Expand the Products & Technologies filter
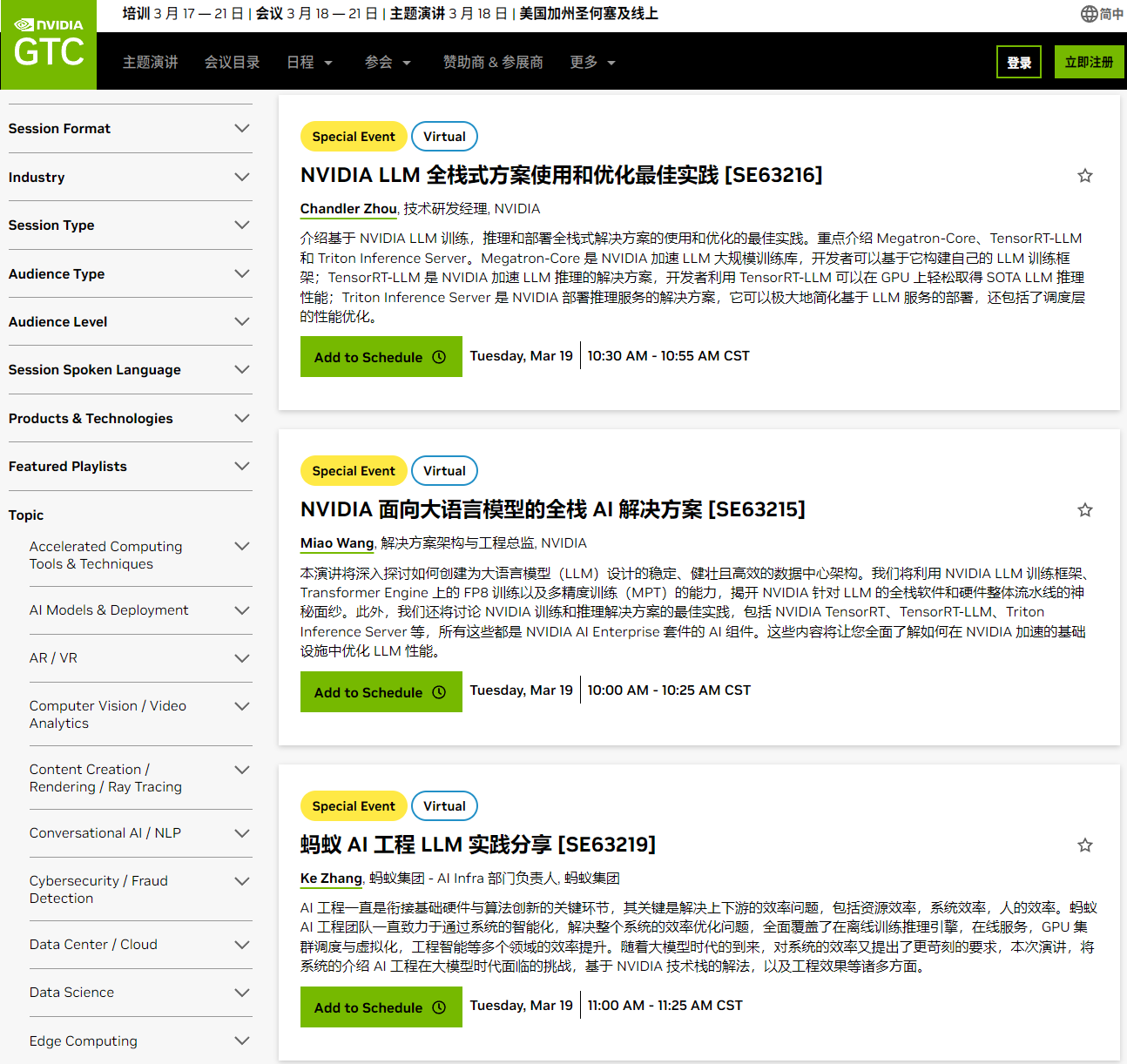This screenshot has height=1064, width=1127. click(x=129, y=419)
